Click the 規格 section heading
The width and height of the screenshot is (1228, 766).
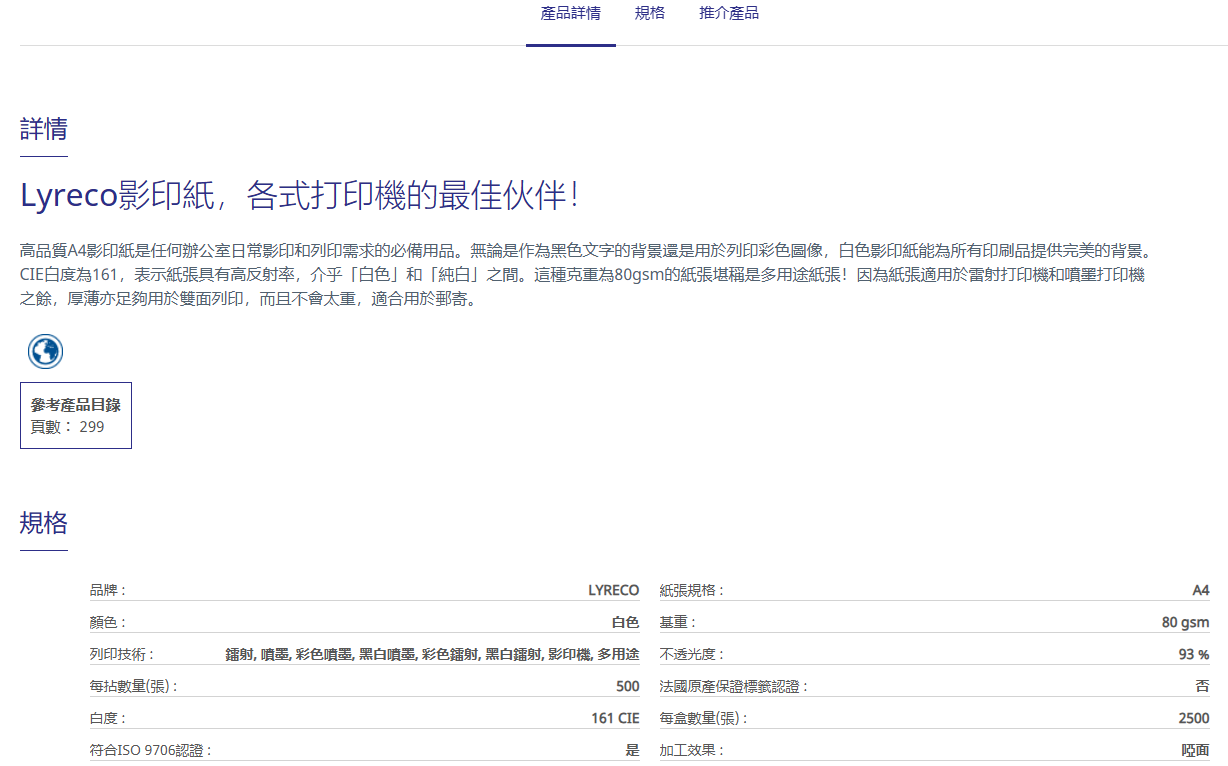[44, 523]
